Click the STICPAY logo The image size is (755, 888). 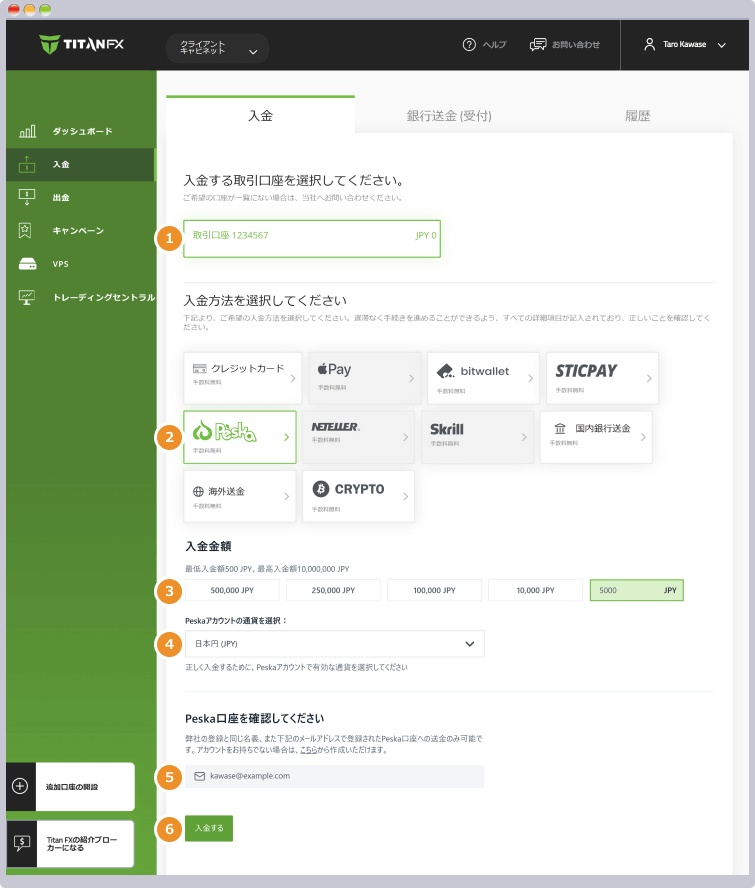(586, 371)
